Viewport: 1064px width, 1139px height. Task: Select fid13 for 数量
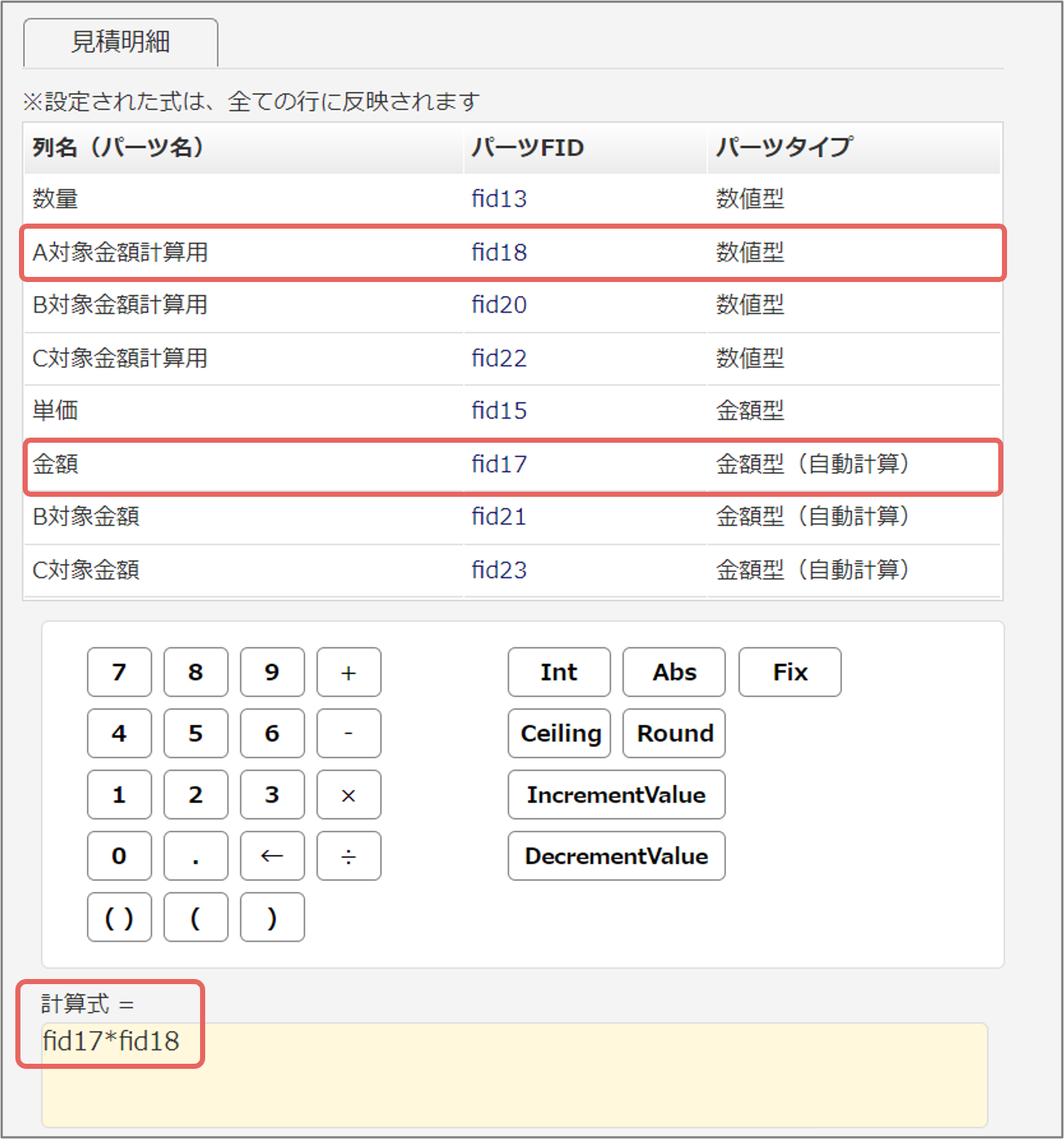pos(499,199)
